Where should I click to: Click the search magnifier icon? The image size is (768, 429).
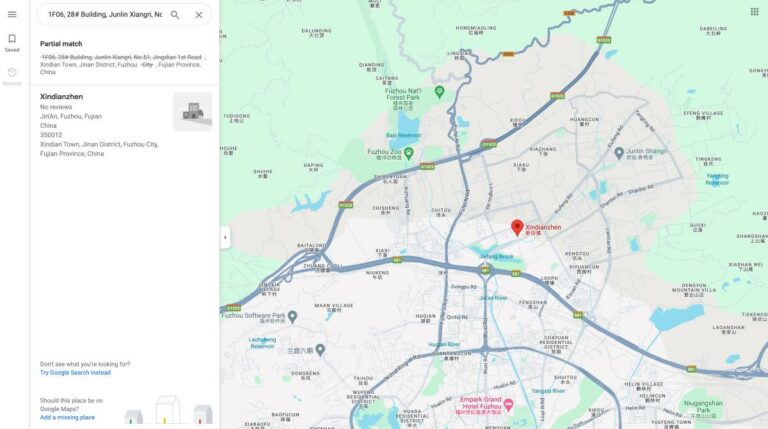pyautogui.click(x=175, y=15)
